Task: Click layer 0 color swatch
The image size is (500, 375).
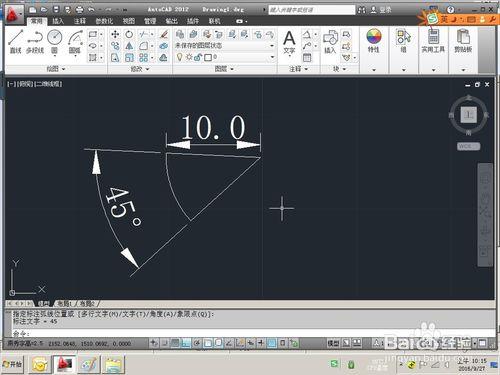Action: point(208,57)
